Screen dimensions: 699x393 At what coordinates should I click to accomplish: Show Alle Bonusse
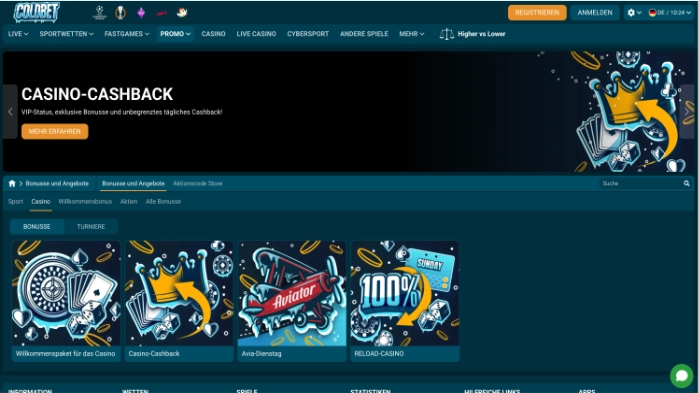tap(163, 202)
